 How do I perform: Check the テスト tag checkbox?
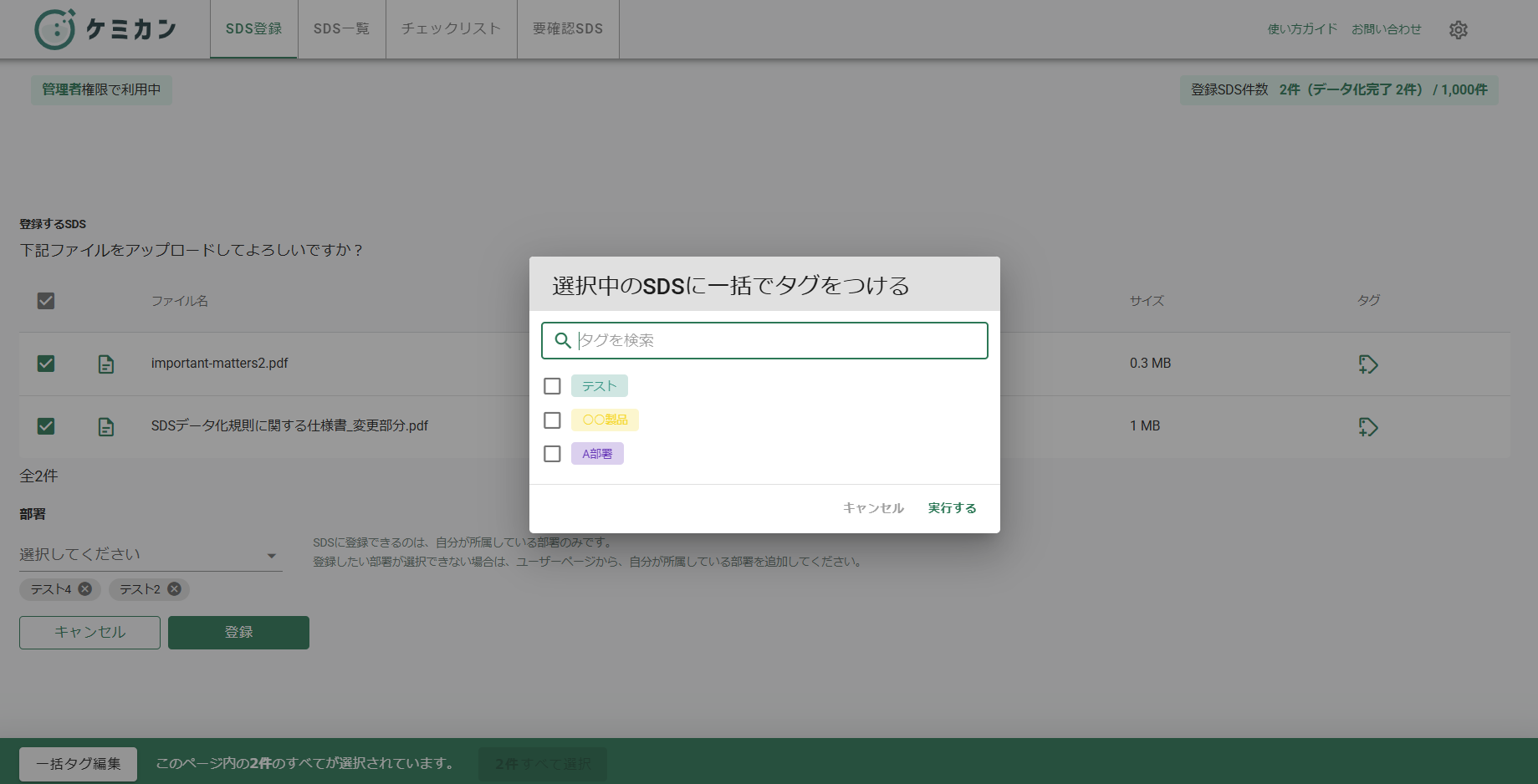pos(552,386)
